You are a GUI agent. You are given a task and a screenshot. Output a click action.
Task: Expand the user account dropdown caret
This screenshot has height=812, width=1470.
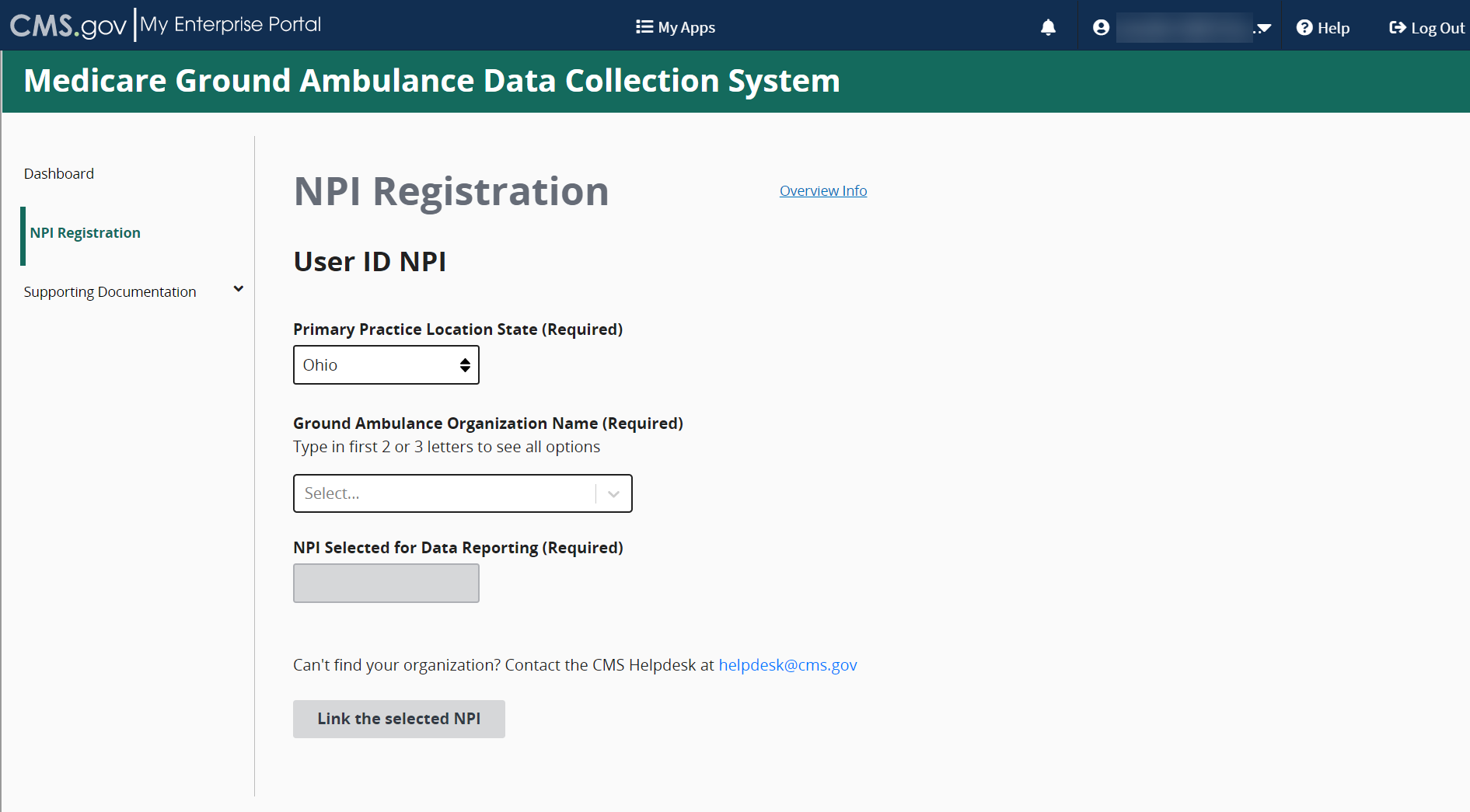point(1264,28)
